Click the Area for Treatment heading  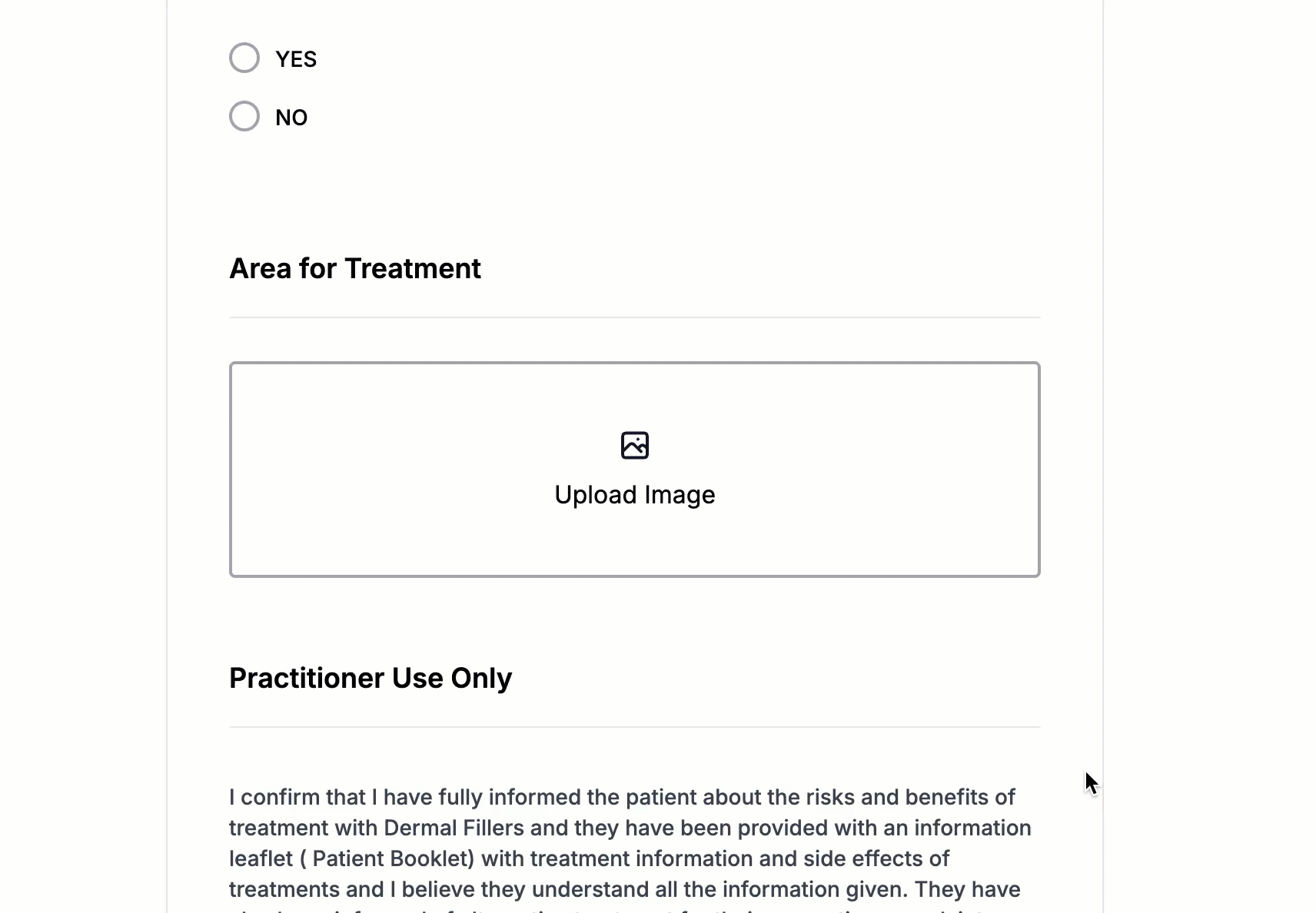tap(355, 269)
